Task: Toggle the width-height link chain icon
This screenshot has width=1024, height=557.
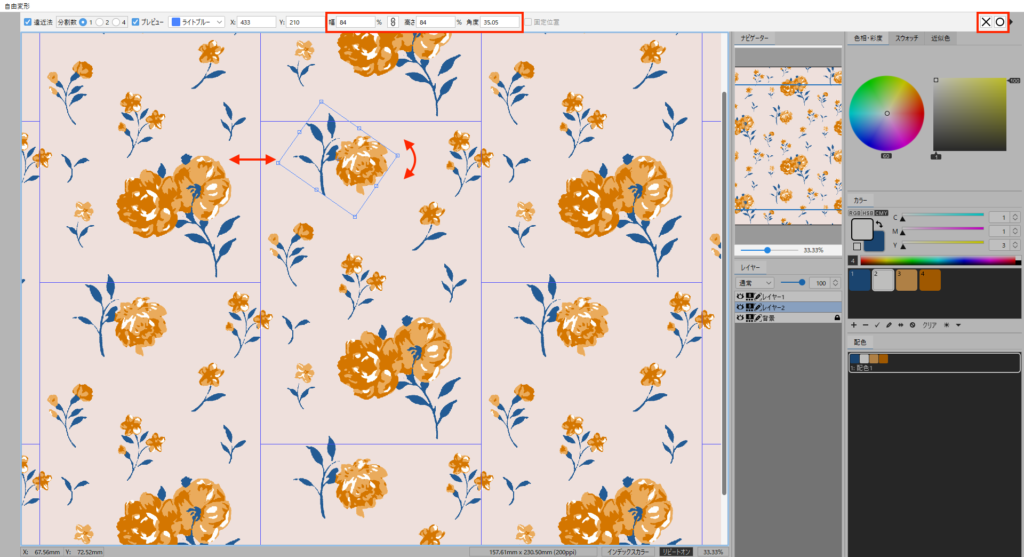Action: pos(392,22)
